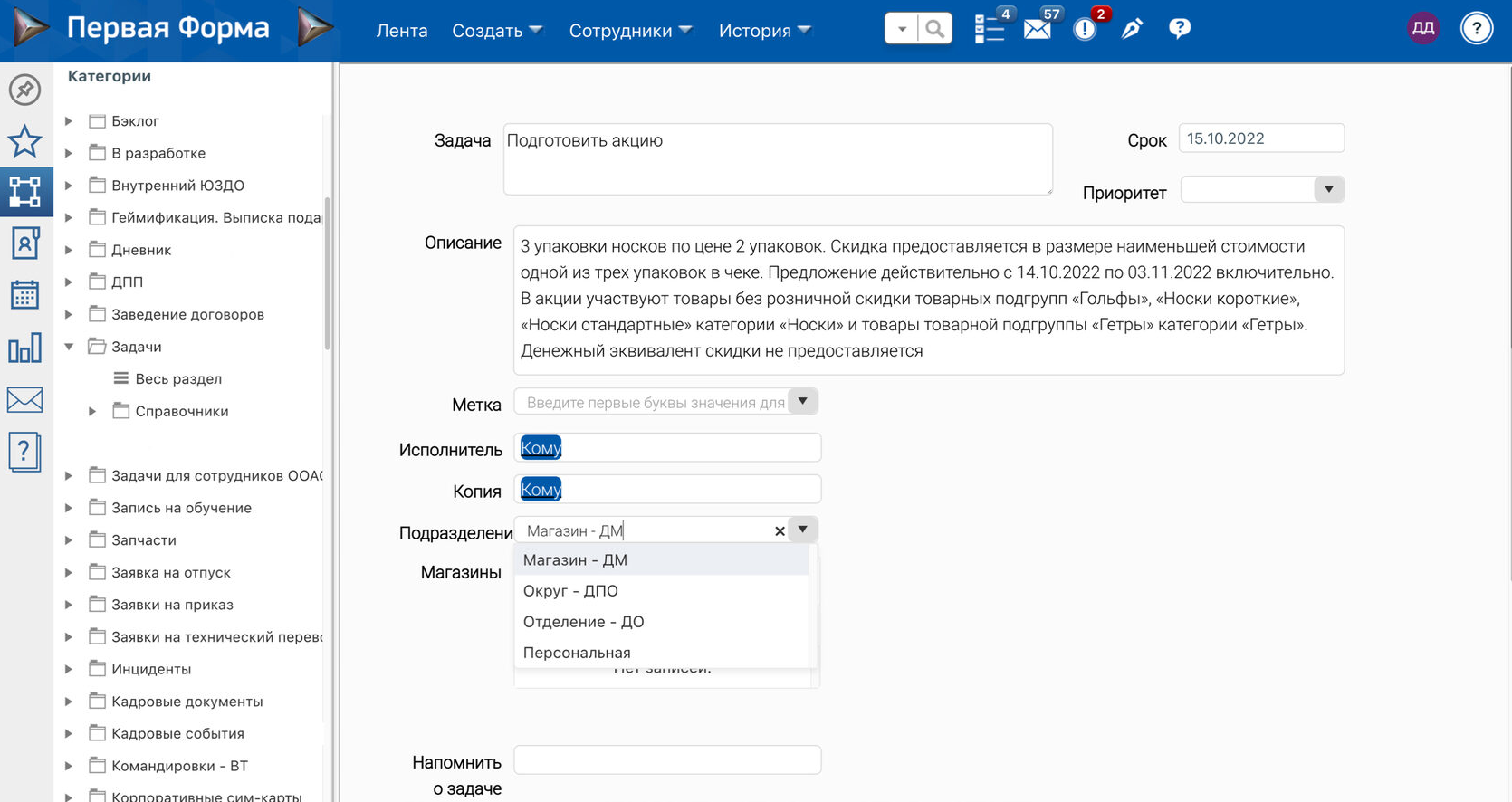This screenshot has height=802, width=1512.
Task: Select 'Отделение - ДО' option
Action: click(661, 622)
